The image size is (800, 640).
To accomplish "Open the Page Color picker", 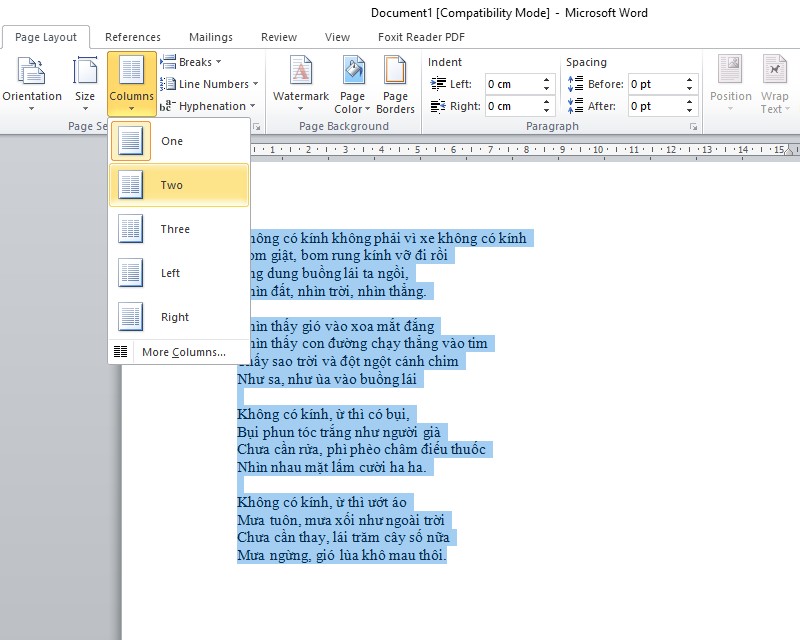I will [352, 85].
